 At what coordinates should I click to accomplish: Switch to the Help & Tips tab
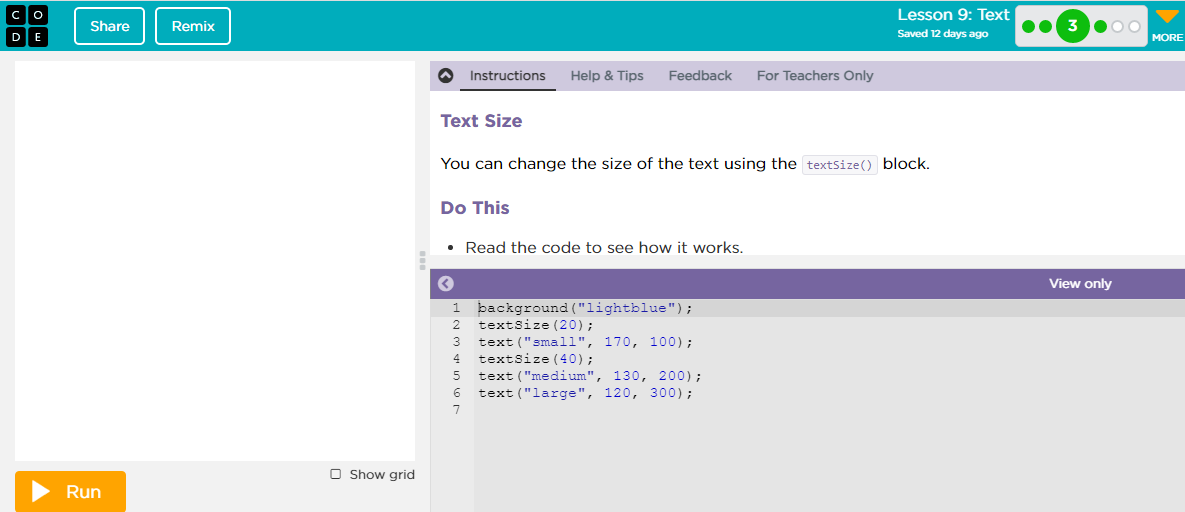click(607, 76)
